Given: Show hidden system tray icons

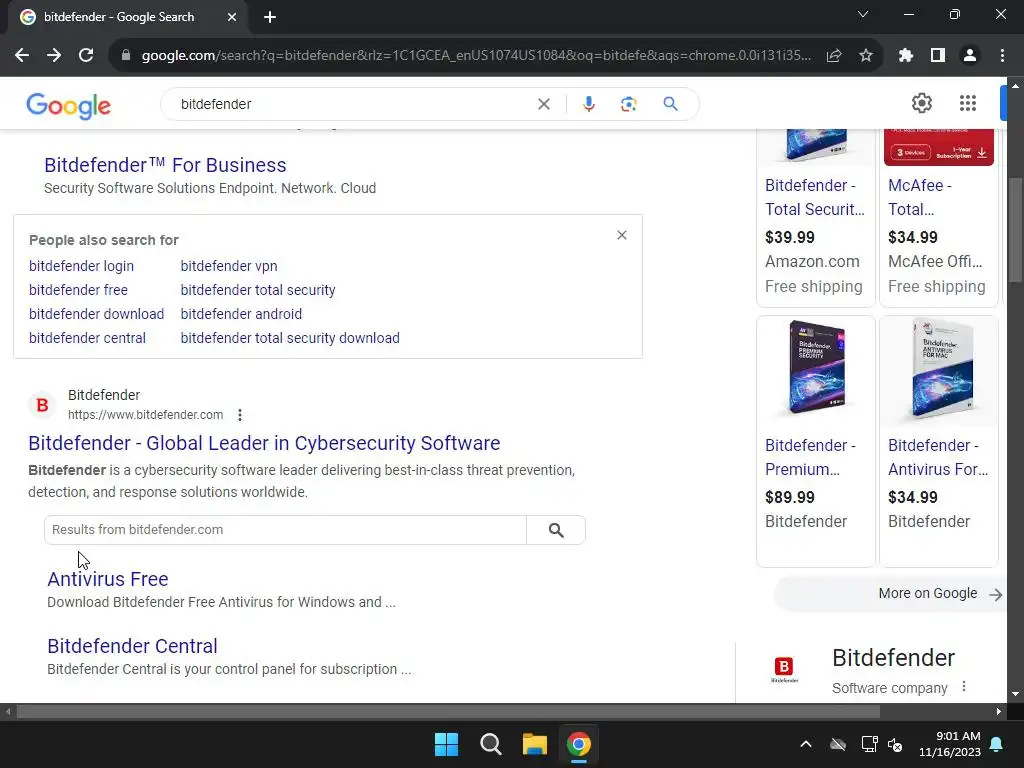Looking at the screenshot, I should [806, 744].
